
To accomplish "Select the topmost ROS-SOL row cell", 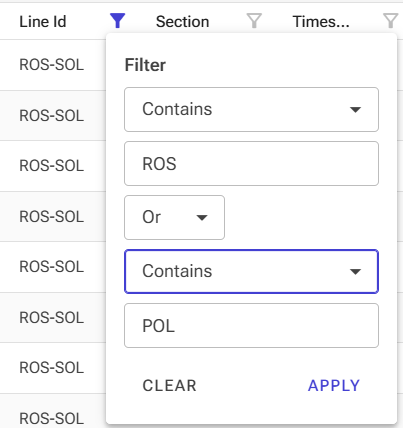I will [x=52, y=65].
